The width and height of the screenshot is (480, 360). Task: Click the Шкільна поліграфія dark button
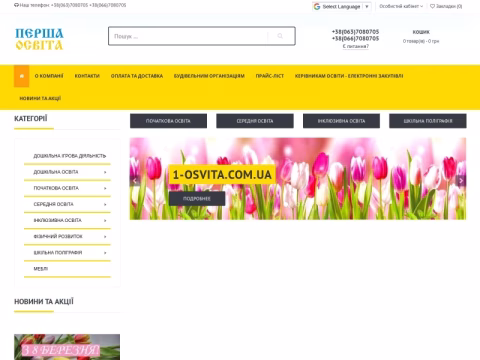click(428, 121)
